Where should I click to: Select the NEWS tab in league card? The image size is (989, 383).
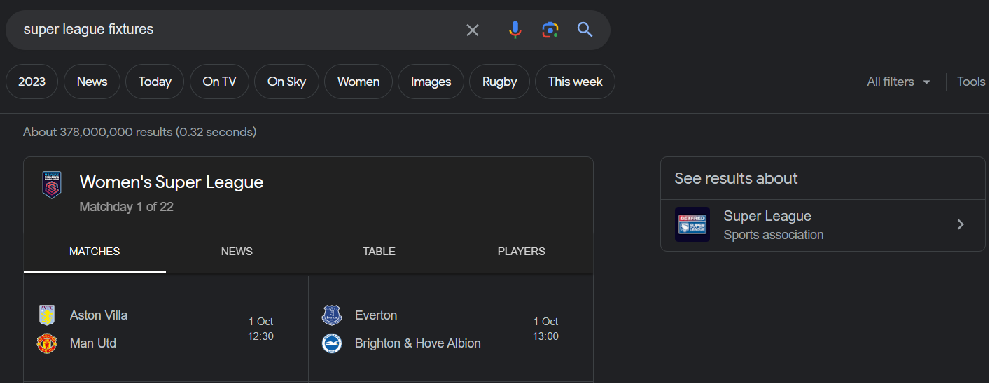pyautogui.click(x=237, y=251)
